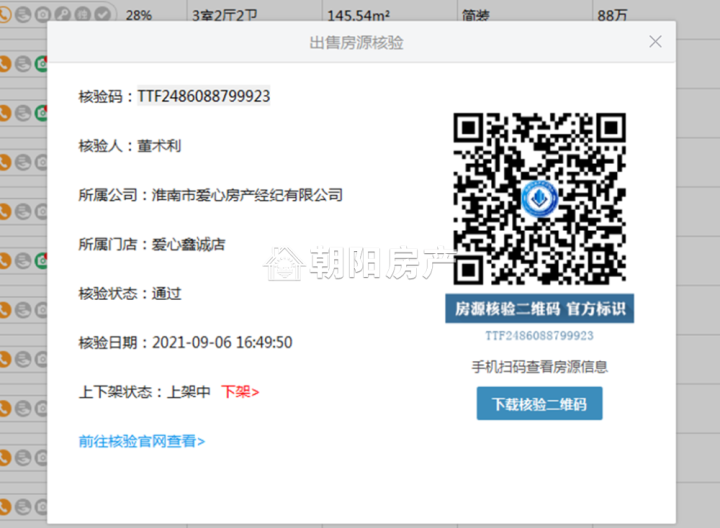The image size is (720, 528).
Task: Click the property verification QR code image
Action: click(x=540, y=198)
